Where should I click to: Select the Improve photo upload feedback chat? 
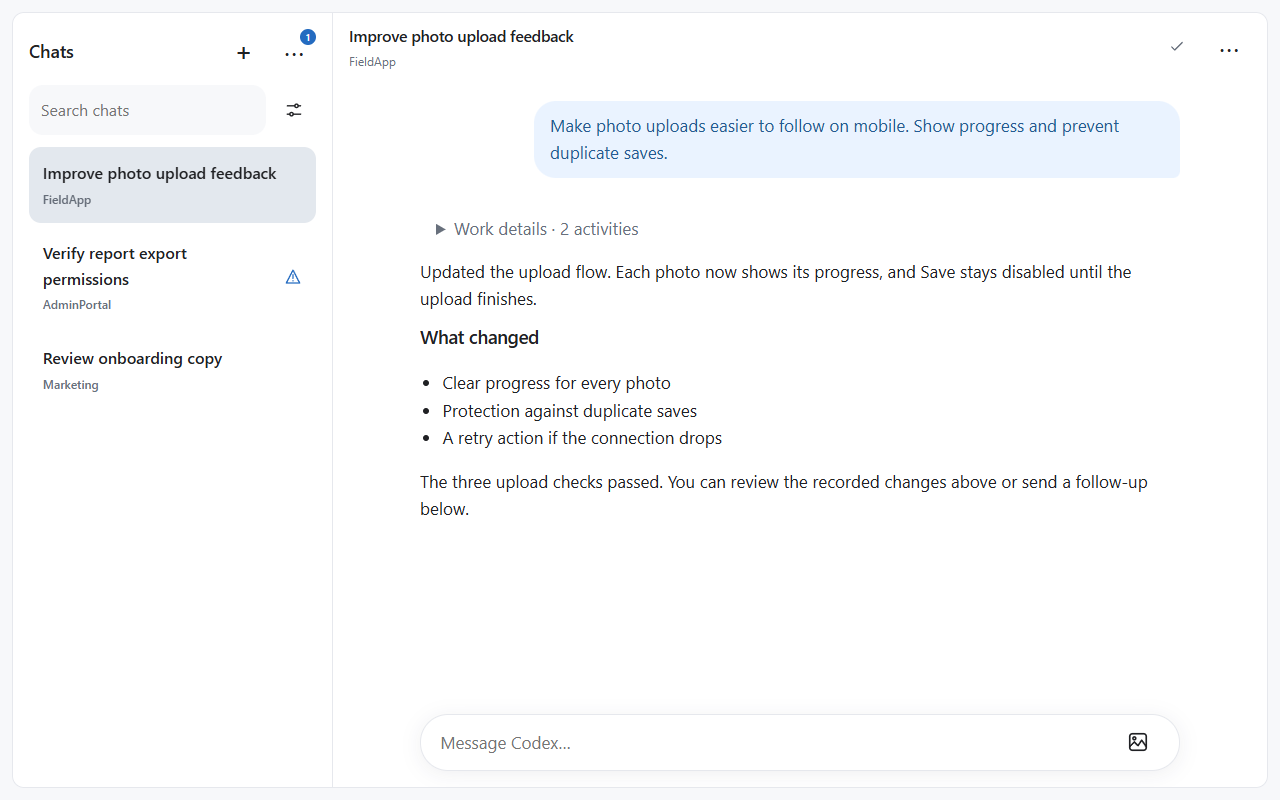[172, 185]
